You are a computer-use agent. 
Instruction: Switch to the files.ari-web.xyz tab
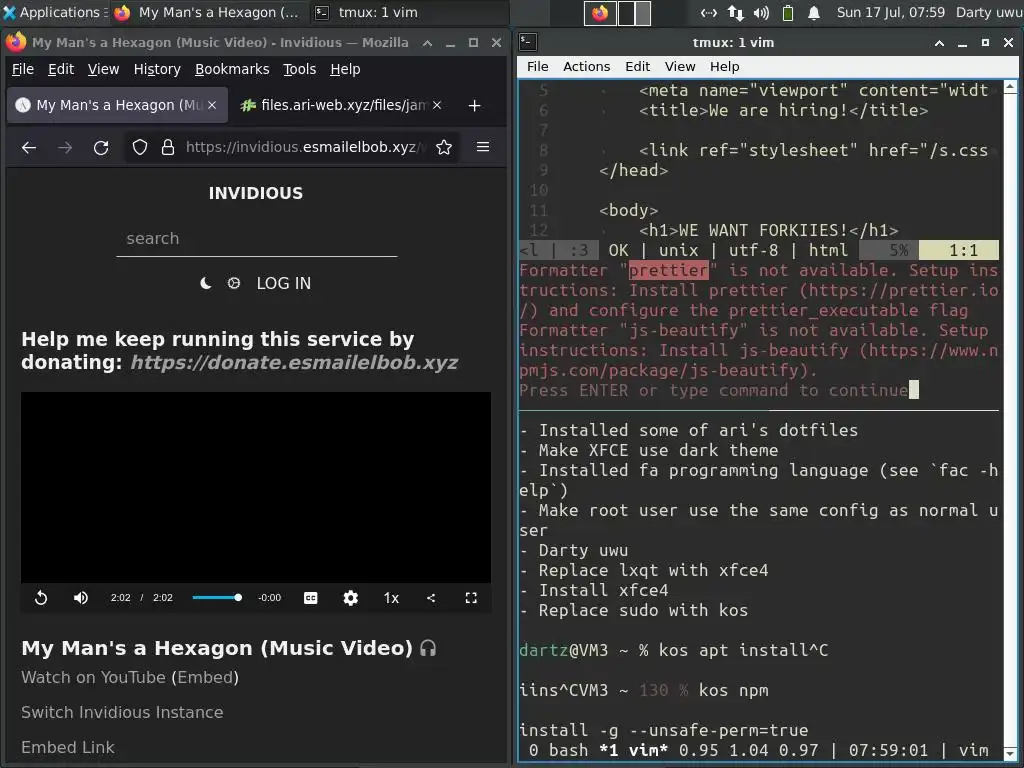coord(342,105)
